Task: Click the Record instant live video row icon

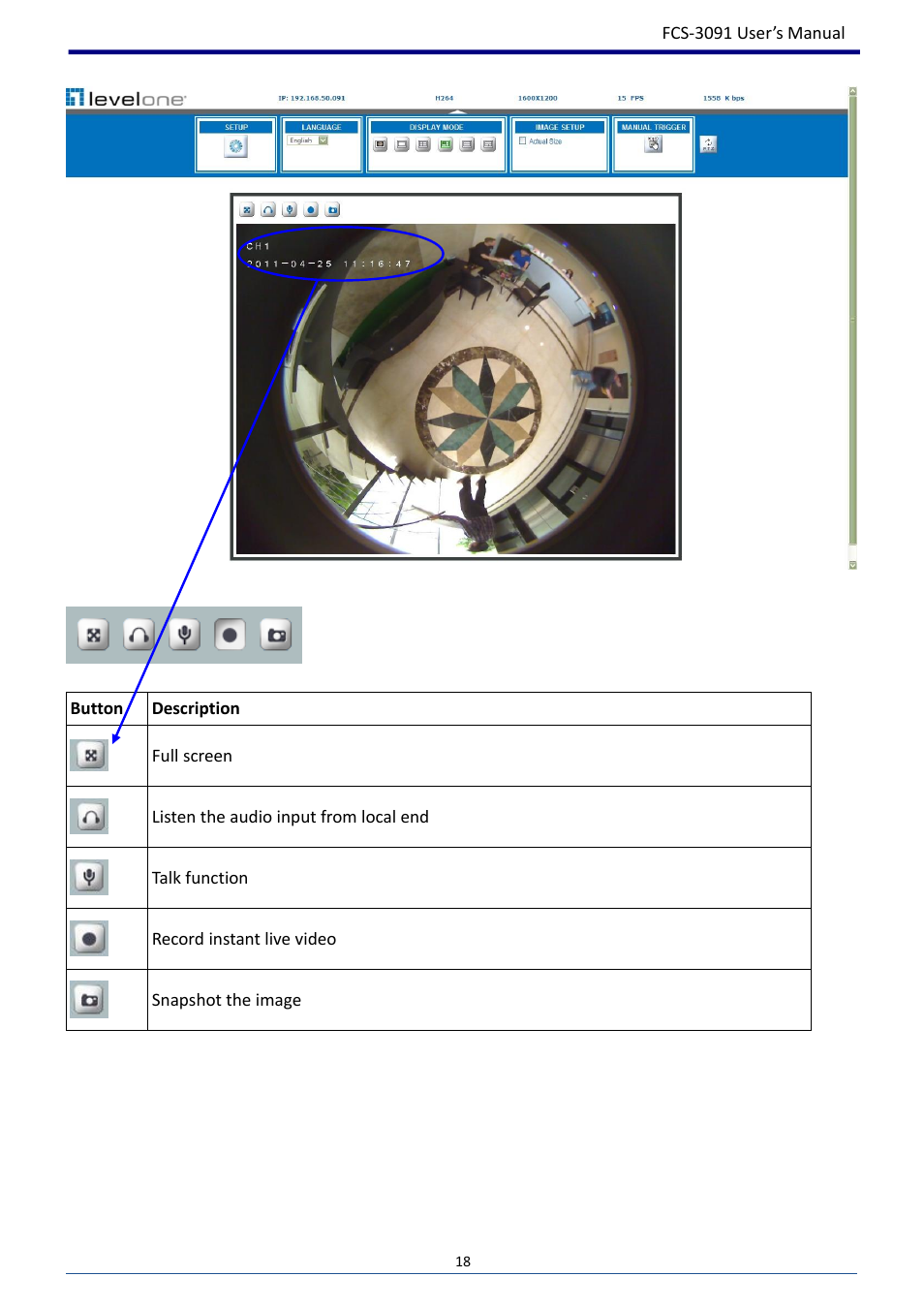Action: point(89,939)
